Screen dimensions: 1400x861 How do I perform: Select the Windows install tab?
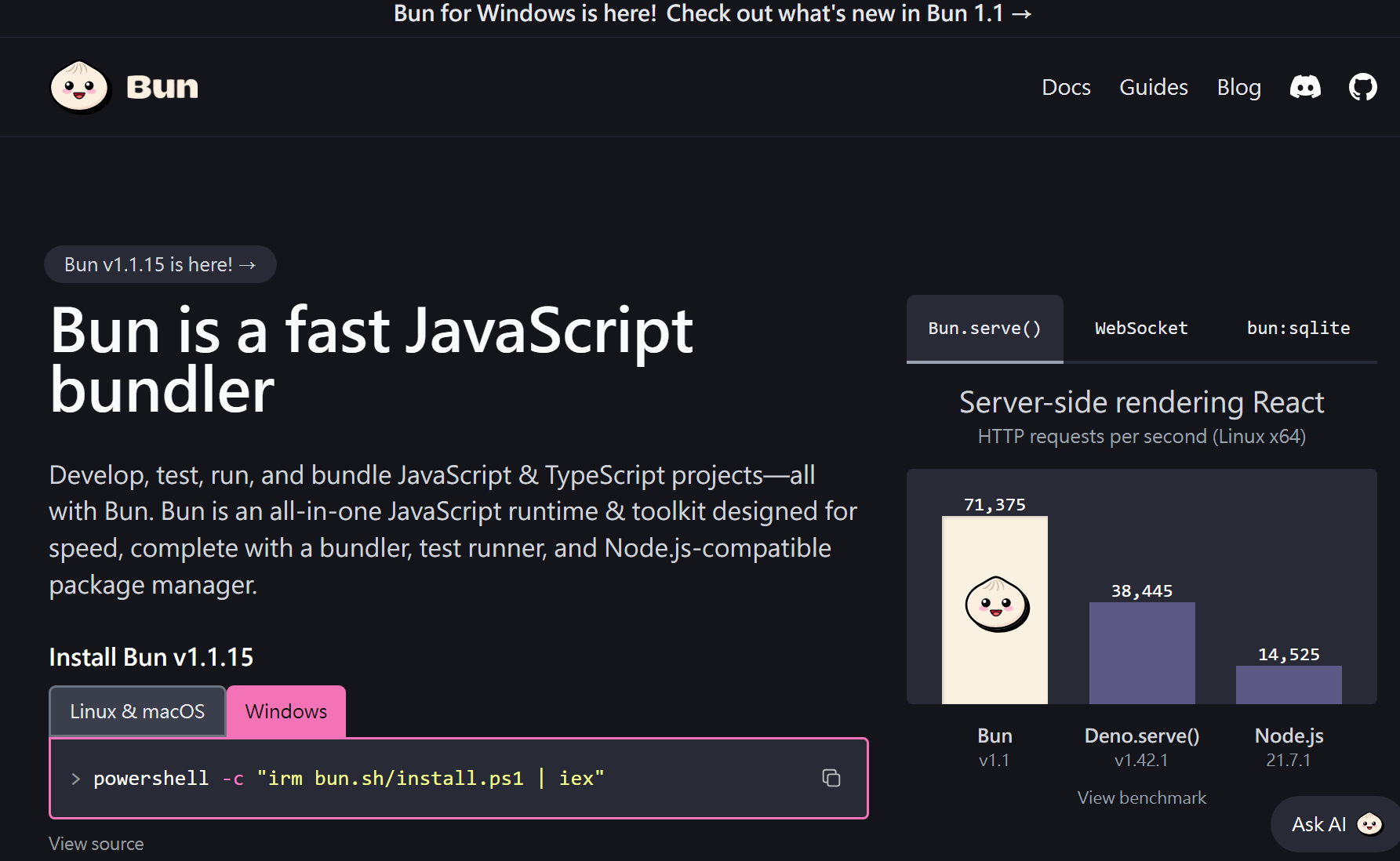[x=286, y=711]
